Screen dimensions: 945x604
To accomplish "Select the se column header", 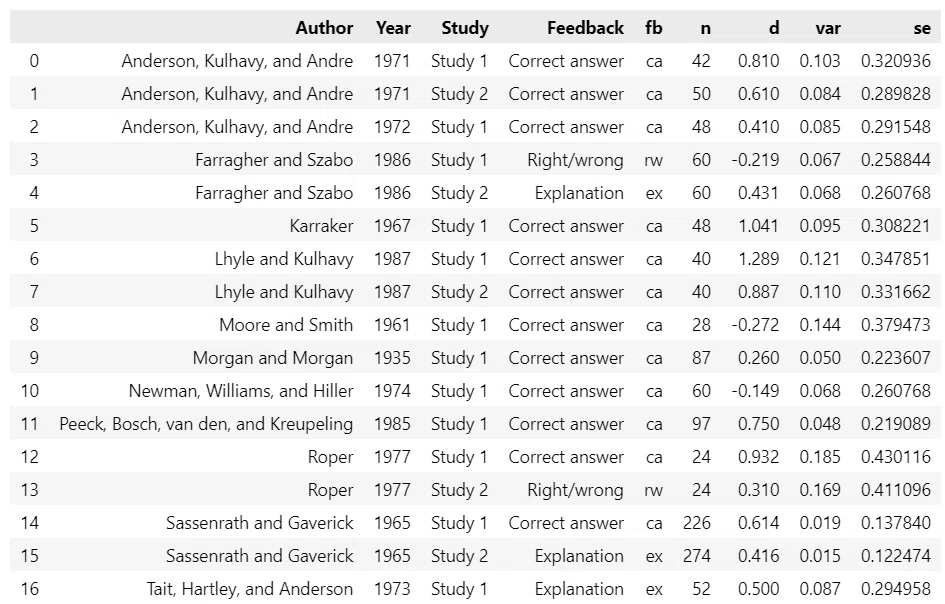I will [x=922, y=28].
